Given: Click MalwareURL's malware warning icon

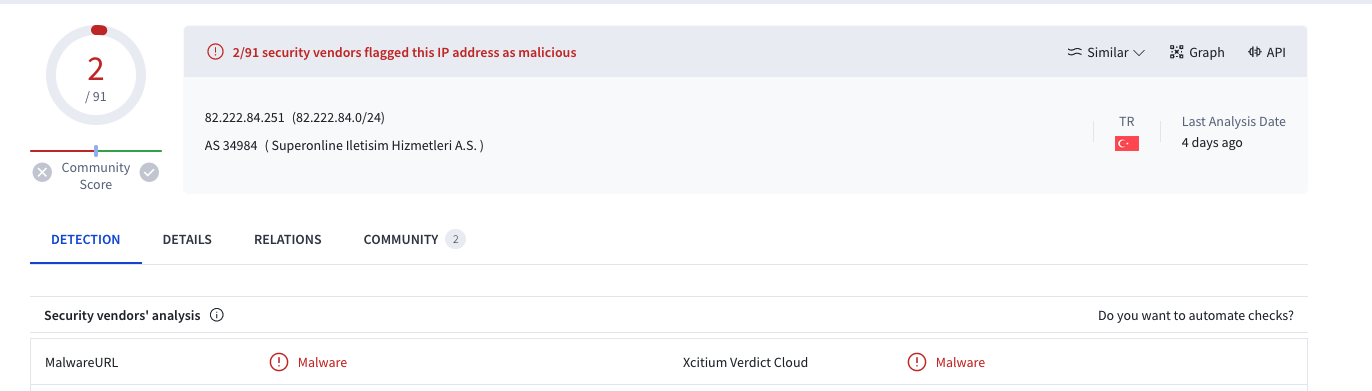Looking at the screenshot, I should tap(279, 362).
